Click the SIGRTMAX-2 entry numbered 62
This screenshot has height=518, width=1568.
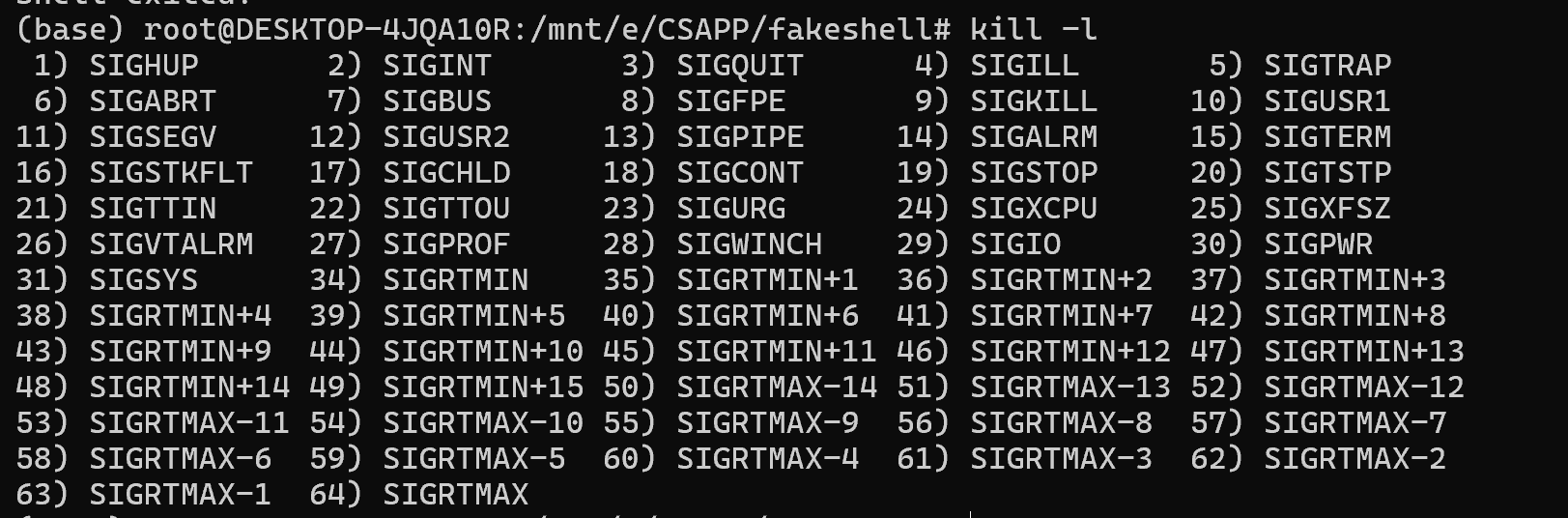pyautogui.click(x=1354, y=458)
